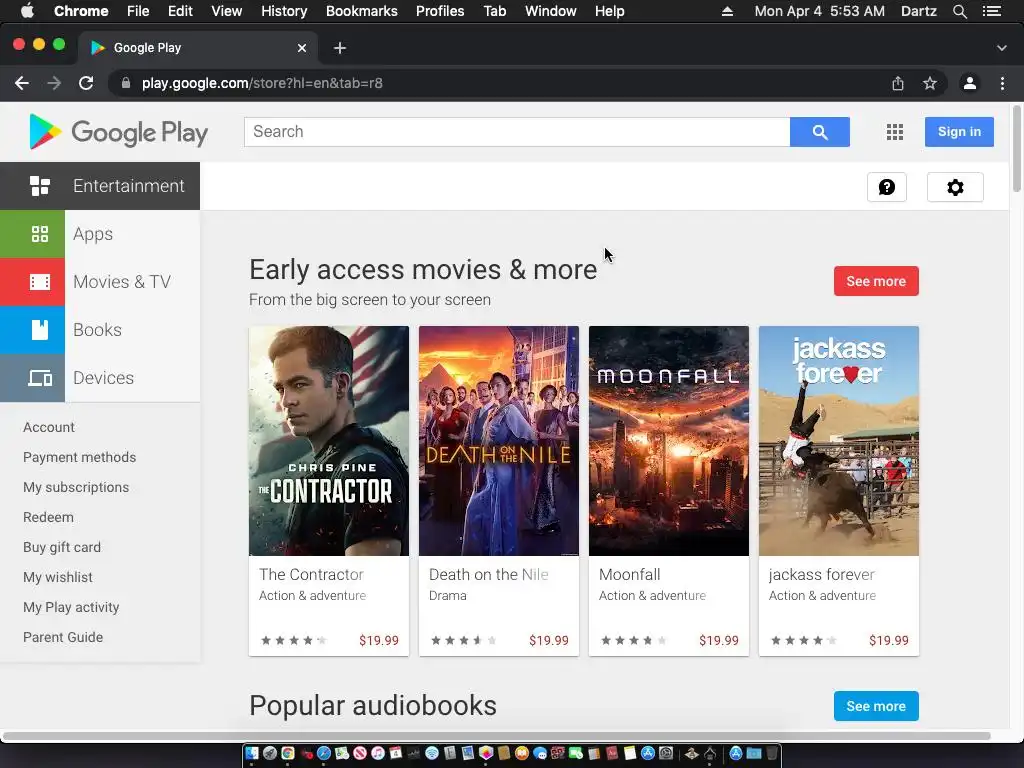Open My Play activity link
This screenshot has width=1024, height=768.
71,607
